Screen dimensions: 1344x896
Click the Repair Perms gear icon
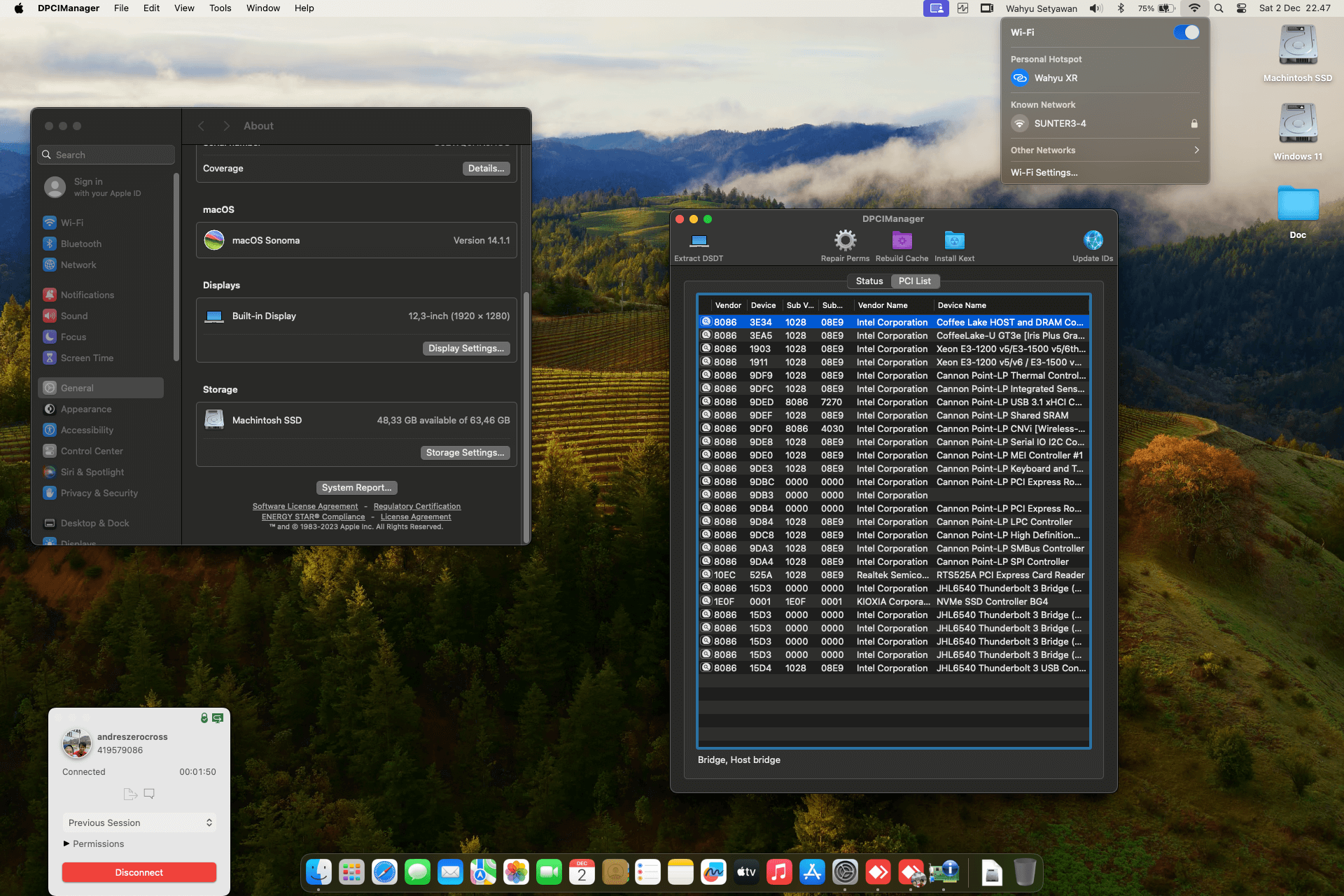click(x=845, y=241)
